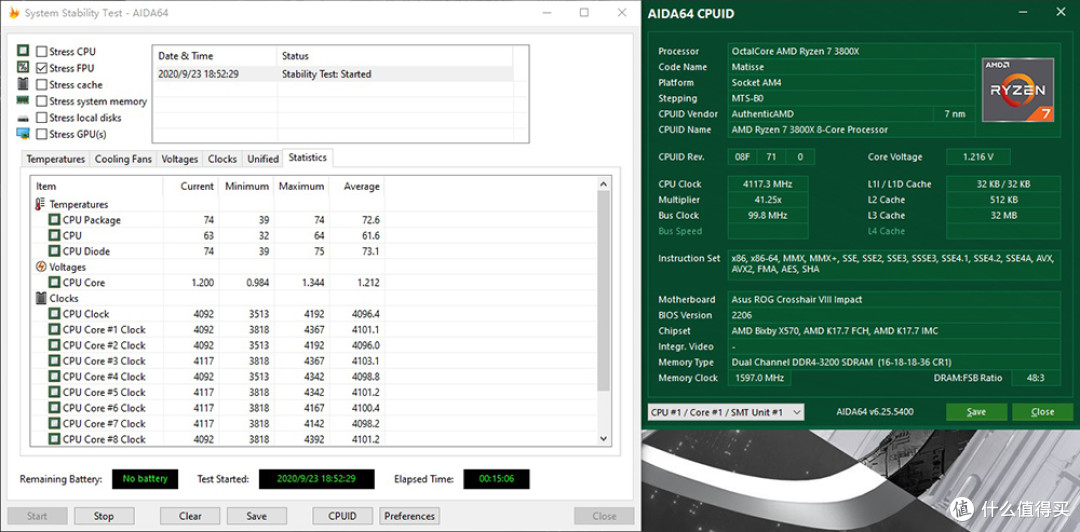Switch to the Unified tab

point(263,159)
